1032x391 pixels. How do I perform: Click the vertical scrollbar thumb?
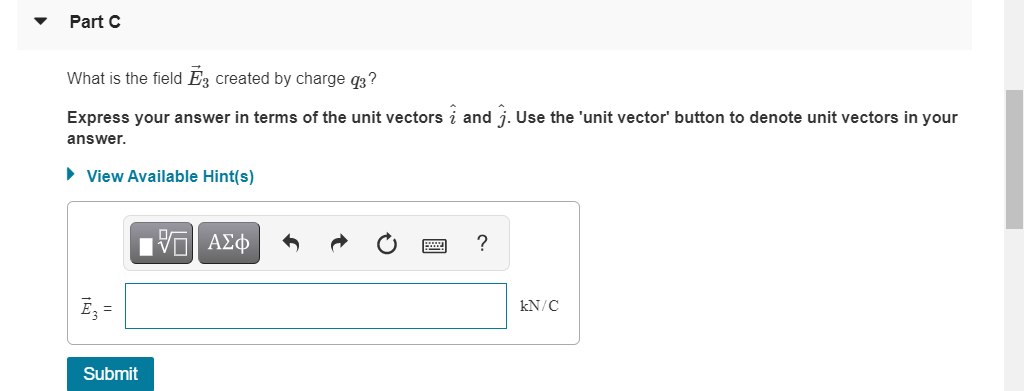click(1014, 159)
